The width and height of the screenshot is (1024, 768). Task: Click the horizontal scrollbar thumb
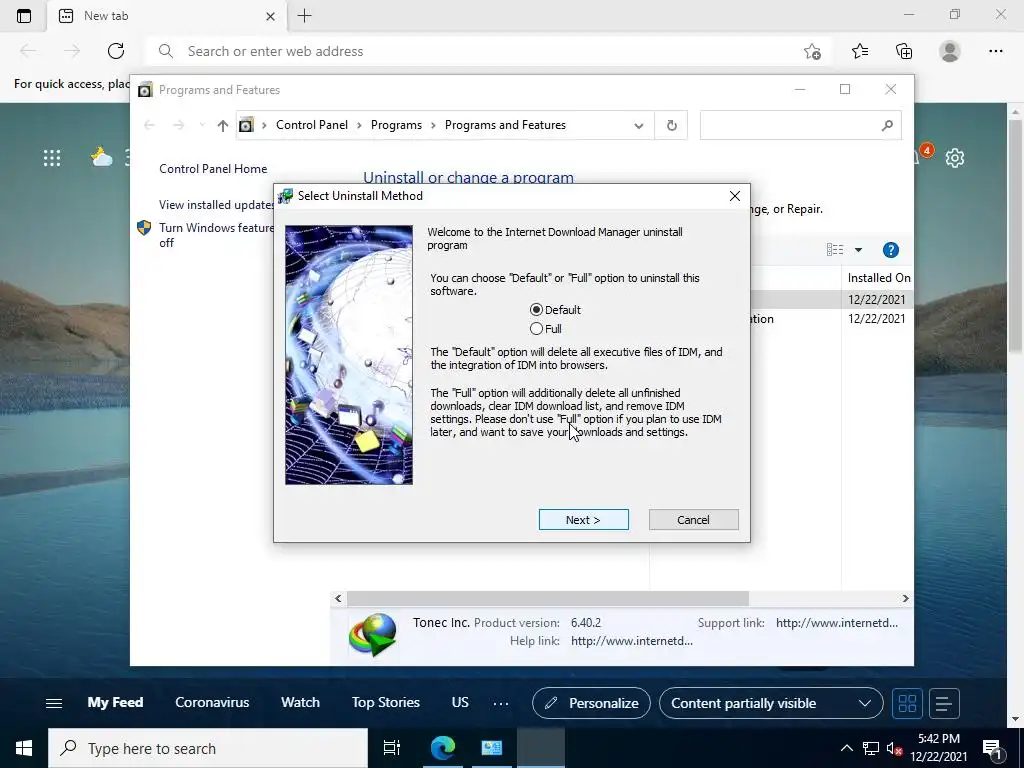[547, 598]
